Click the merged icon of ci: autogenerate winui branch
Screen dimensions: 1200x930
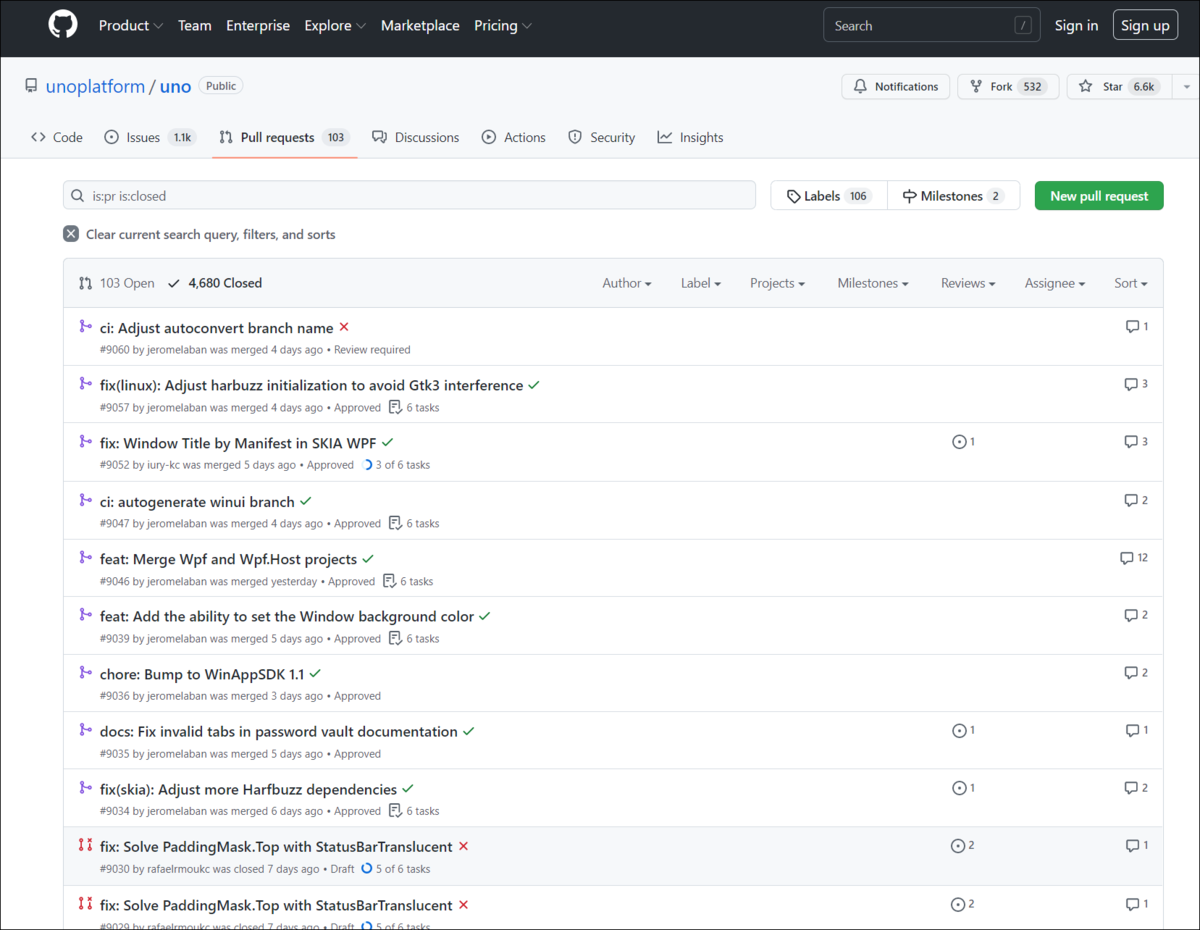tap(86, 500)
